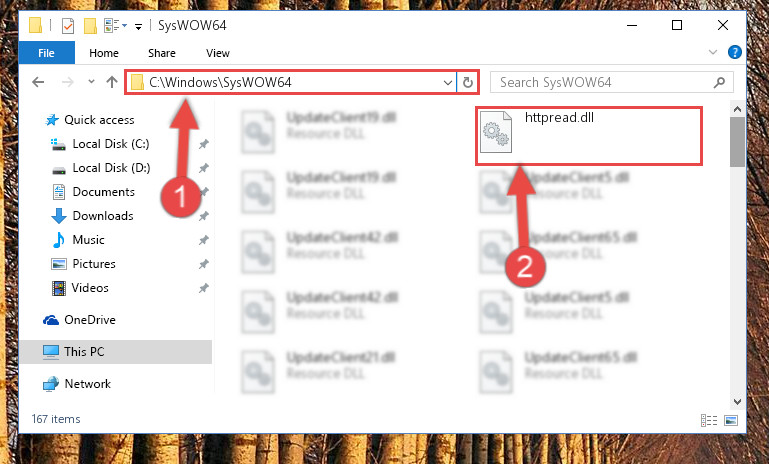This screenshot has width=769, height=464.
Task: Refresh the SysWOW64 folder view
Action: (x=468, y=82)
